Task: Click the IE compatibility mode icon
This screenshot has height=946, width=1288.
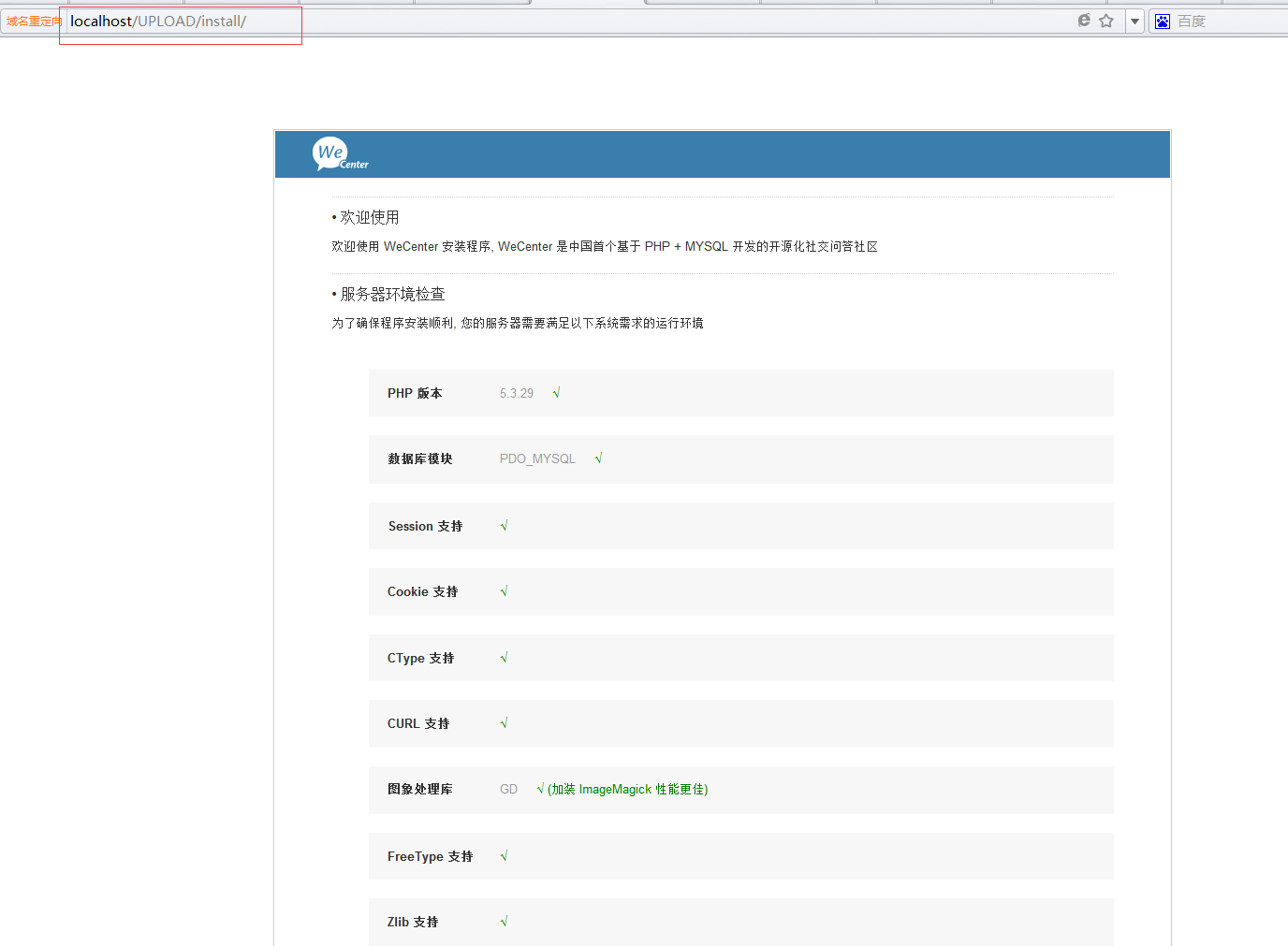Action: pyautogui.click(x=1084, y=21)
